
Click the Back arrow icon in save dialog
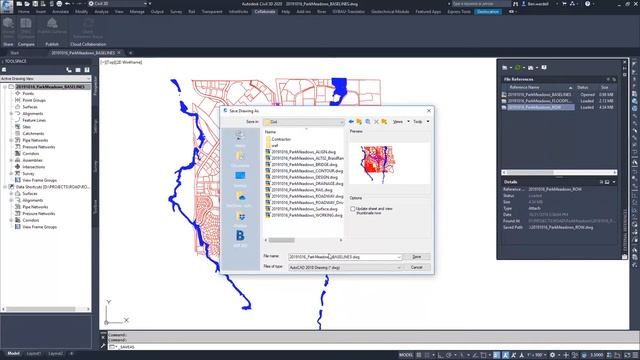click(351, 122)
